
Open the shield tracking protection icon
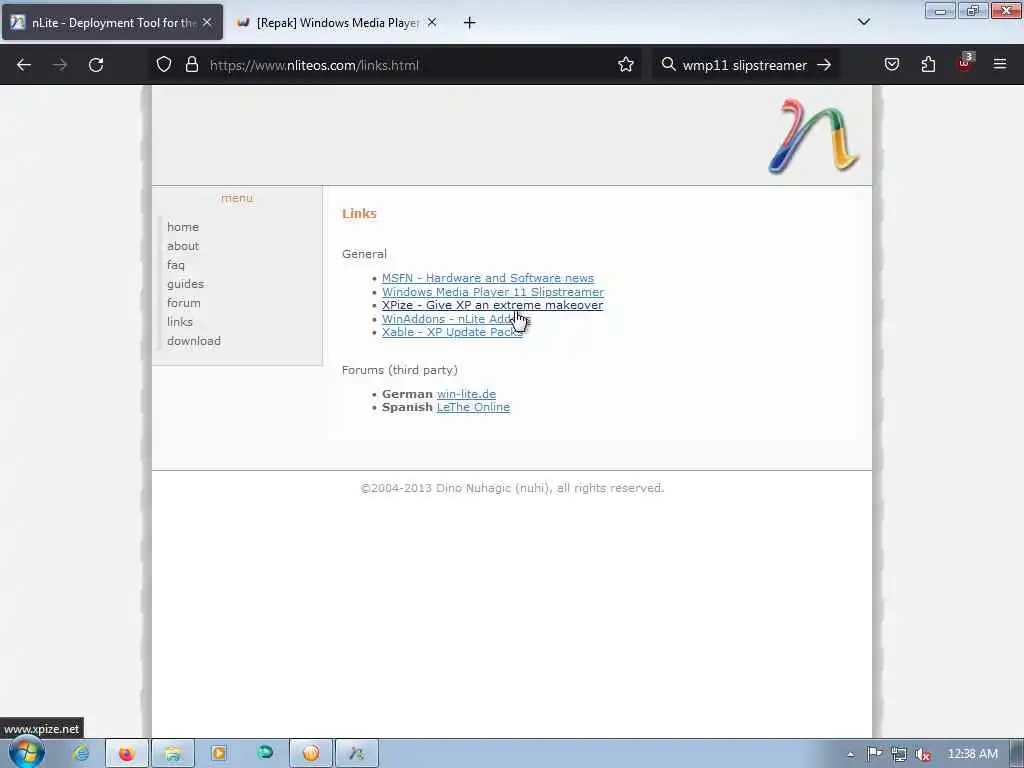164,65
